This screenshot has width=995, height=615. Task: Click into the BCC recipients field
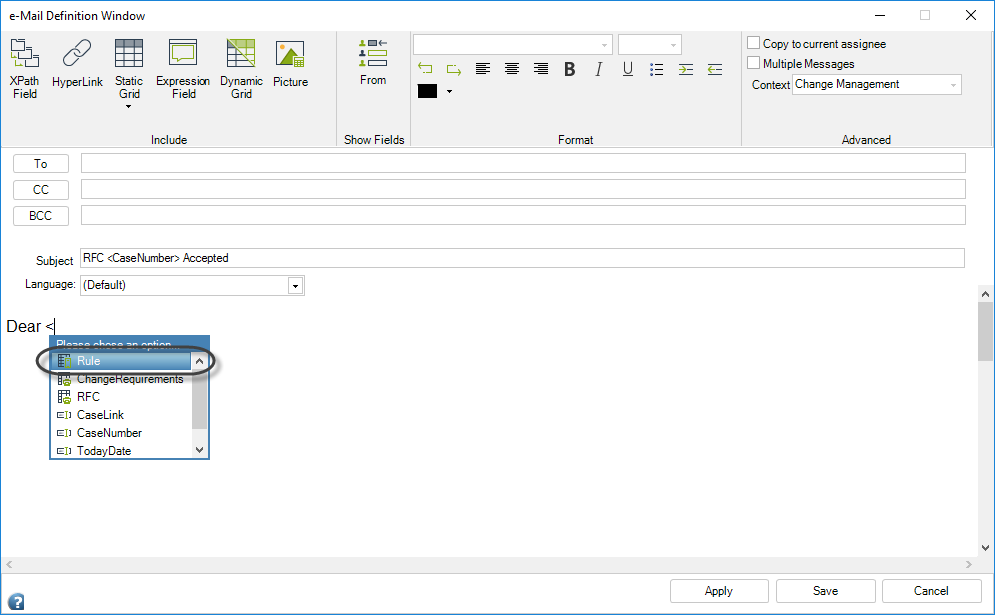(x=524, y=215)
